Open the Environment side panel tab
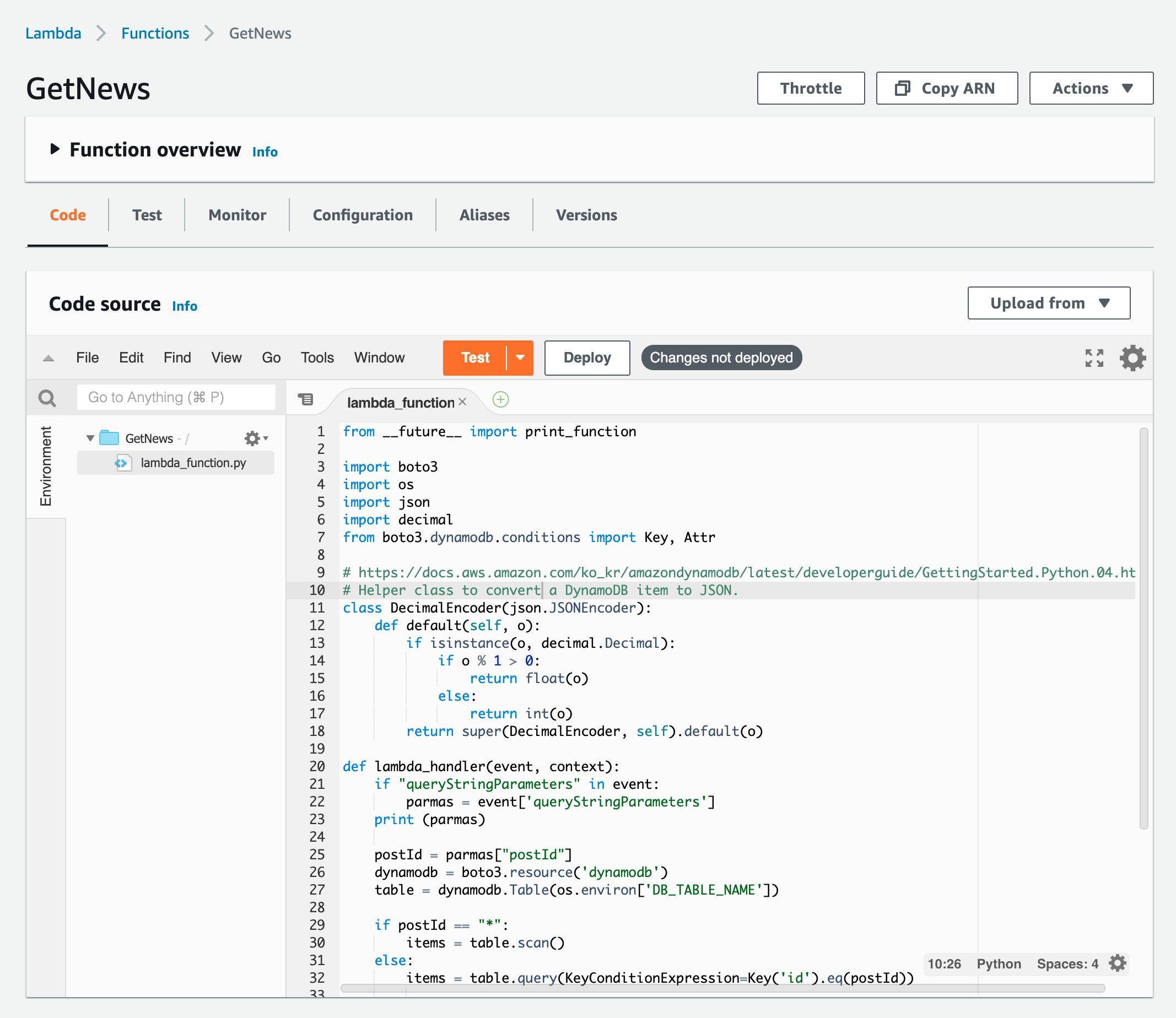Image resolution: width=1176 pixels, height=1018 pixels. pos(46,467)
